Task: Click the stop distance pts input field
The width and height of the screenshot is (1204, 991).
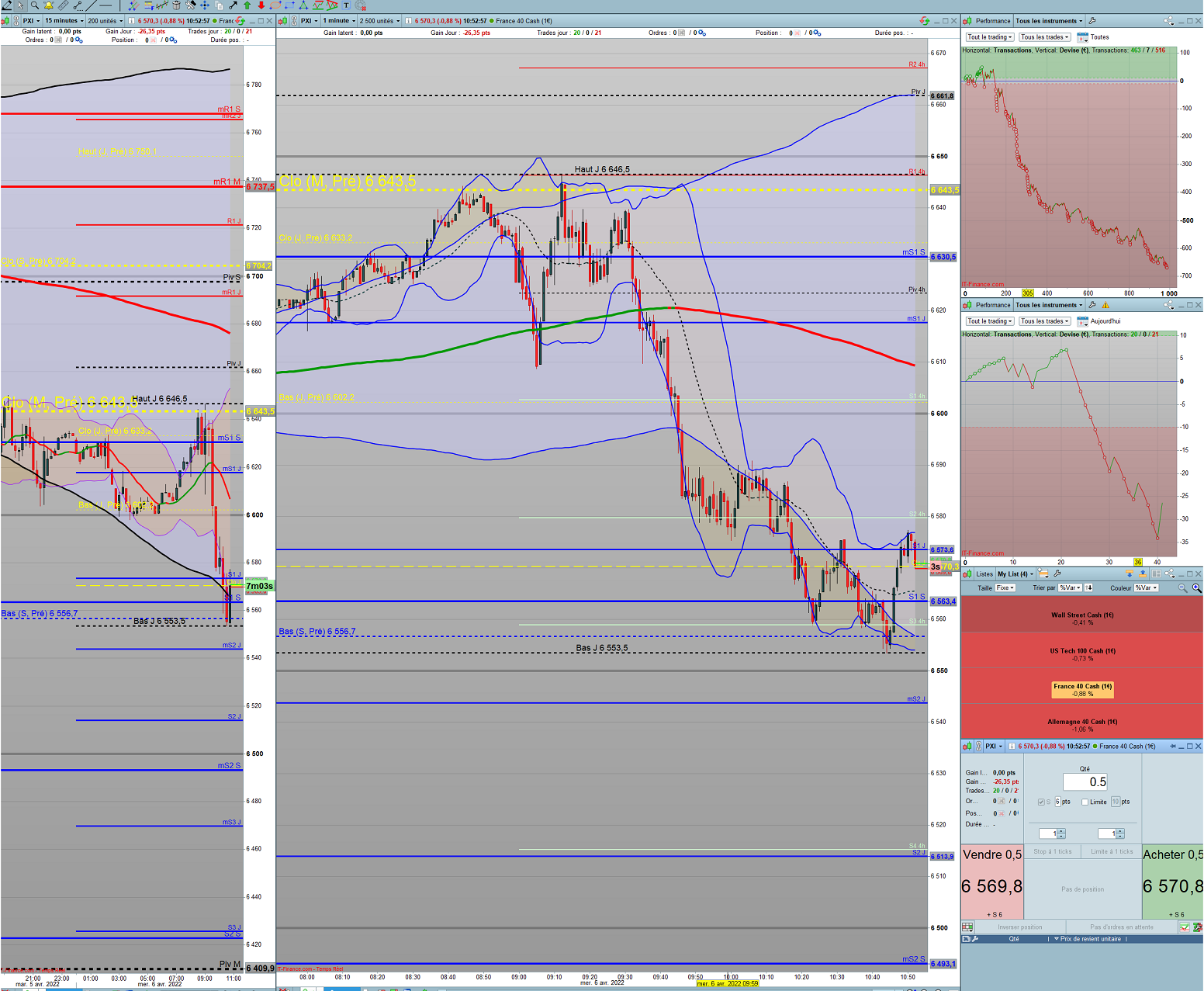Action: tap(1057, 802)
